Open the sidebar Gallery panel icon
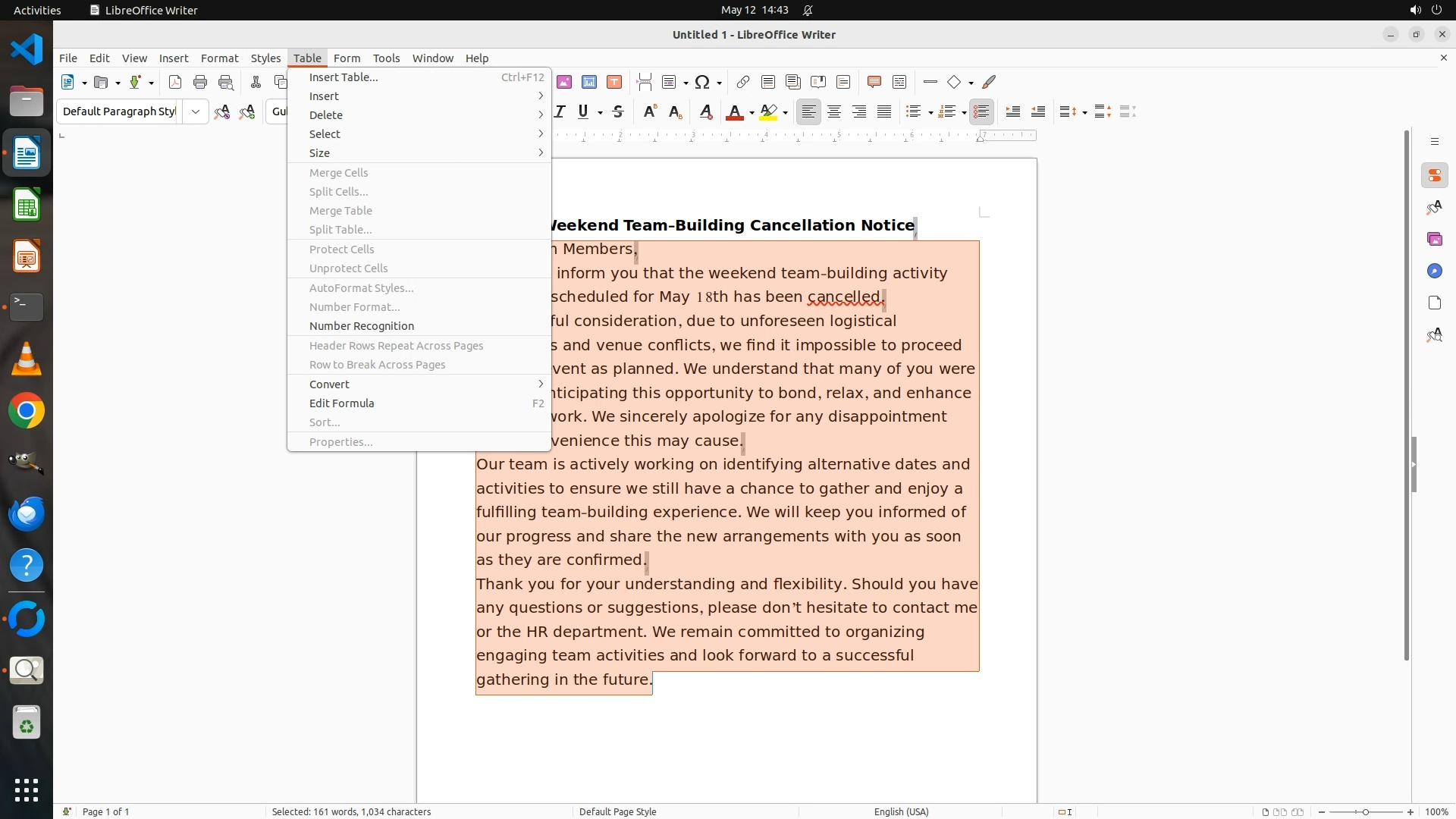Image resolution: width=1456 pixels, height=819 pixels. coord(1434,239)
